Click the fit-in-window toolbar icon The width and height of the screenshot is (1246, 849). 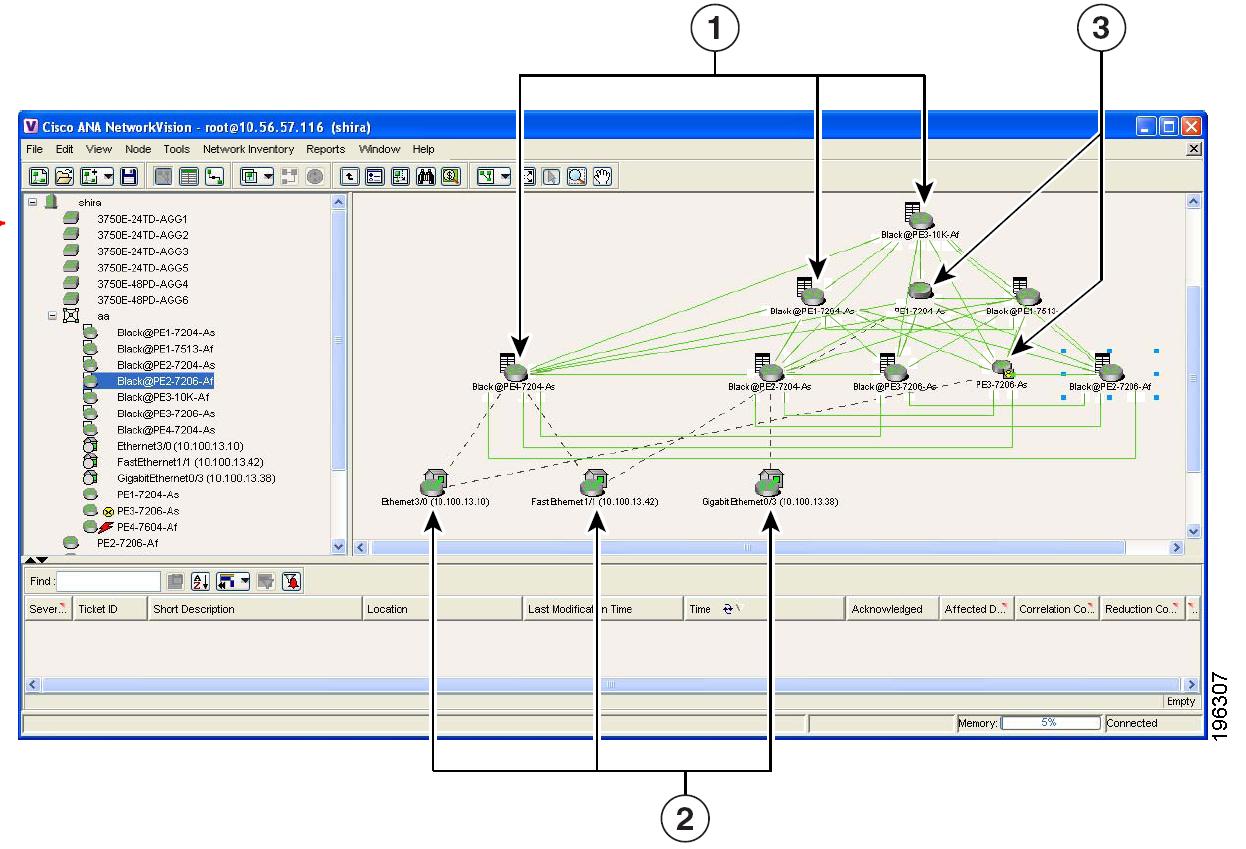[528, 177]
